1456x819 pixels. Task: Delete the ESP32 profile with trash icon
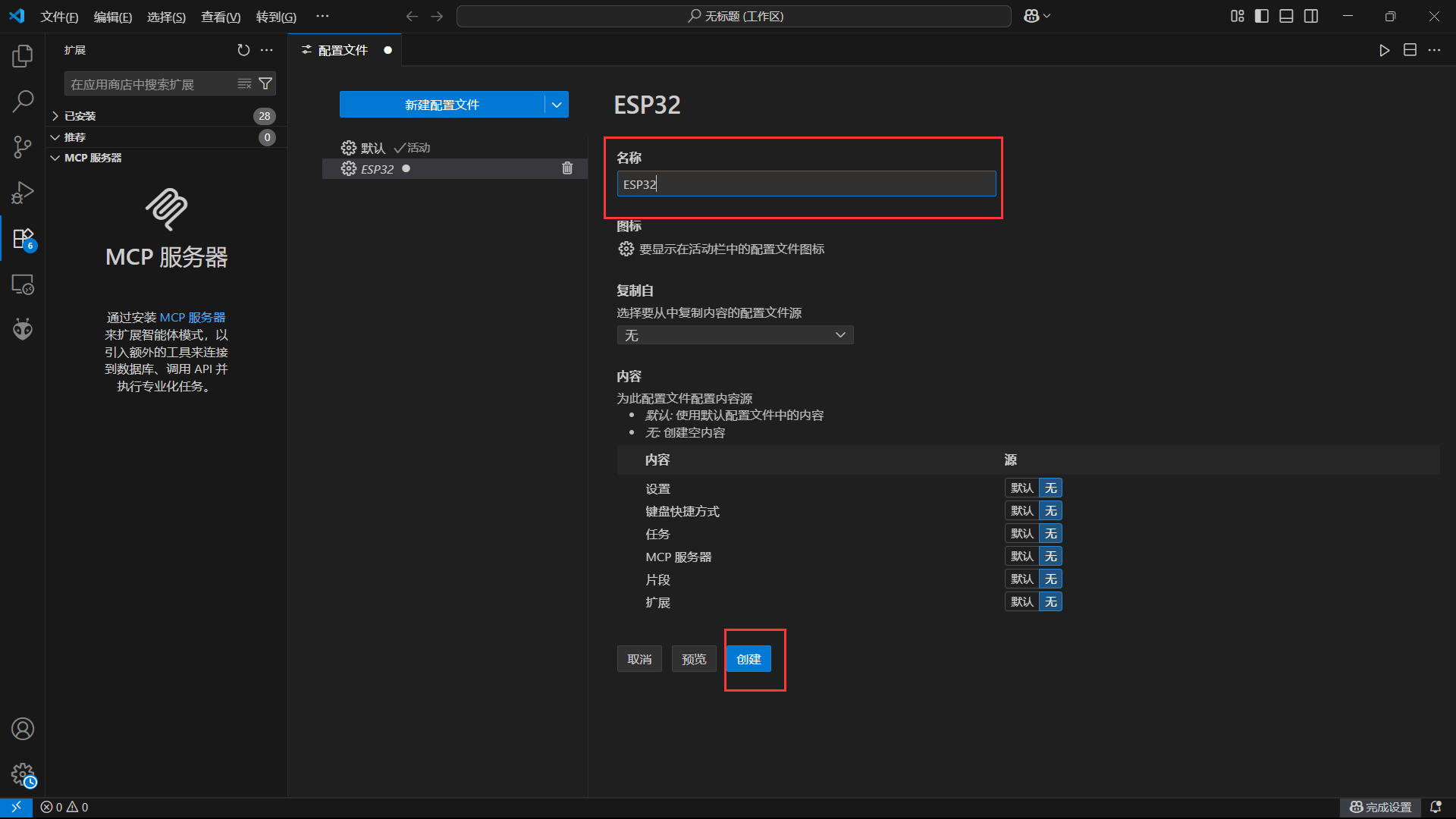(x=567, y=168)
